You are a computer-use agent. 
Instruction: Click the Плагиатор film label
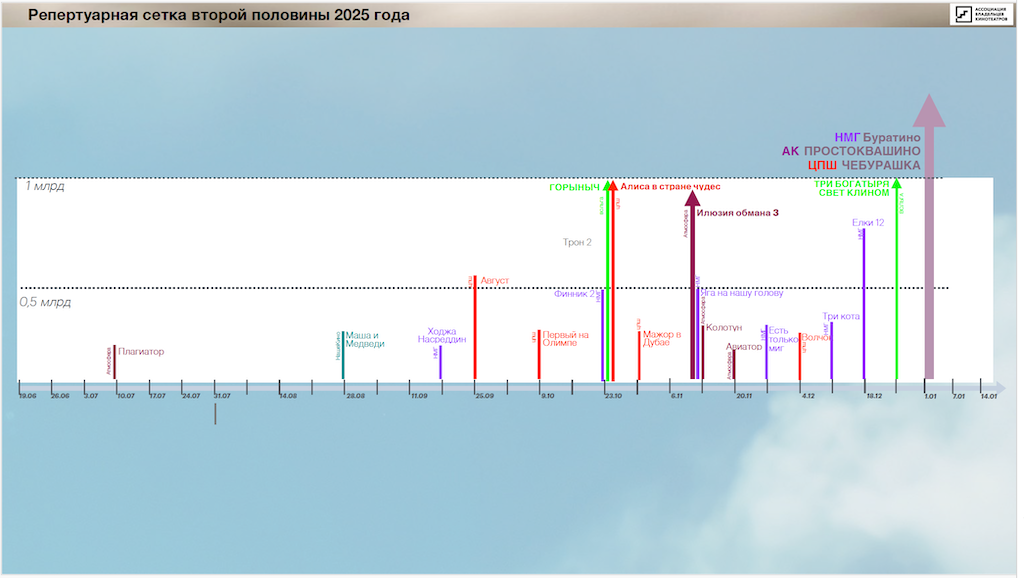click(141, 352)
